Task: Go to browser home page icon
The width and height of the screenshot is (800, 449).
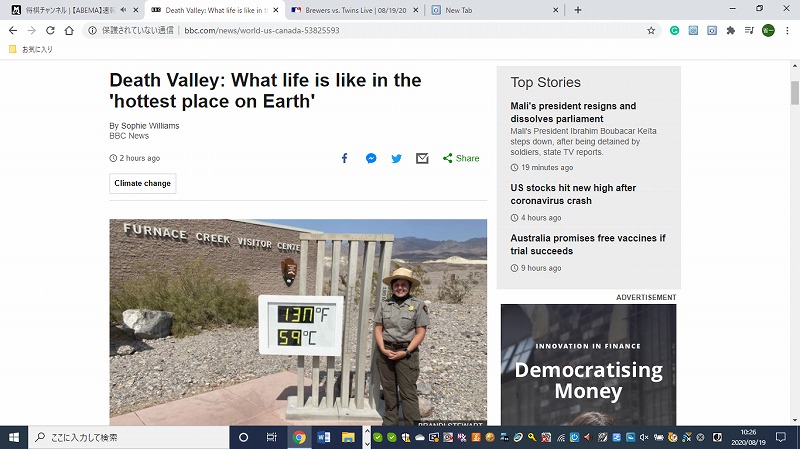Action: pyautogui.click(x=69, y=31)
